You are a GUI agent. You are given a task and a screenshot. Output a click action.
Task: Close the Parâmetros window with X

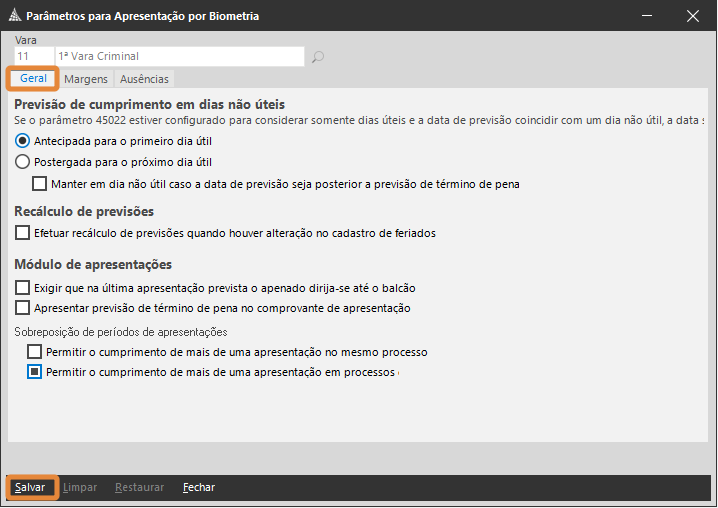(692, 16)
